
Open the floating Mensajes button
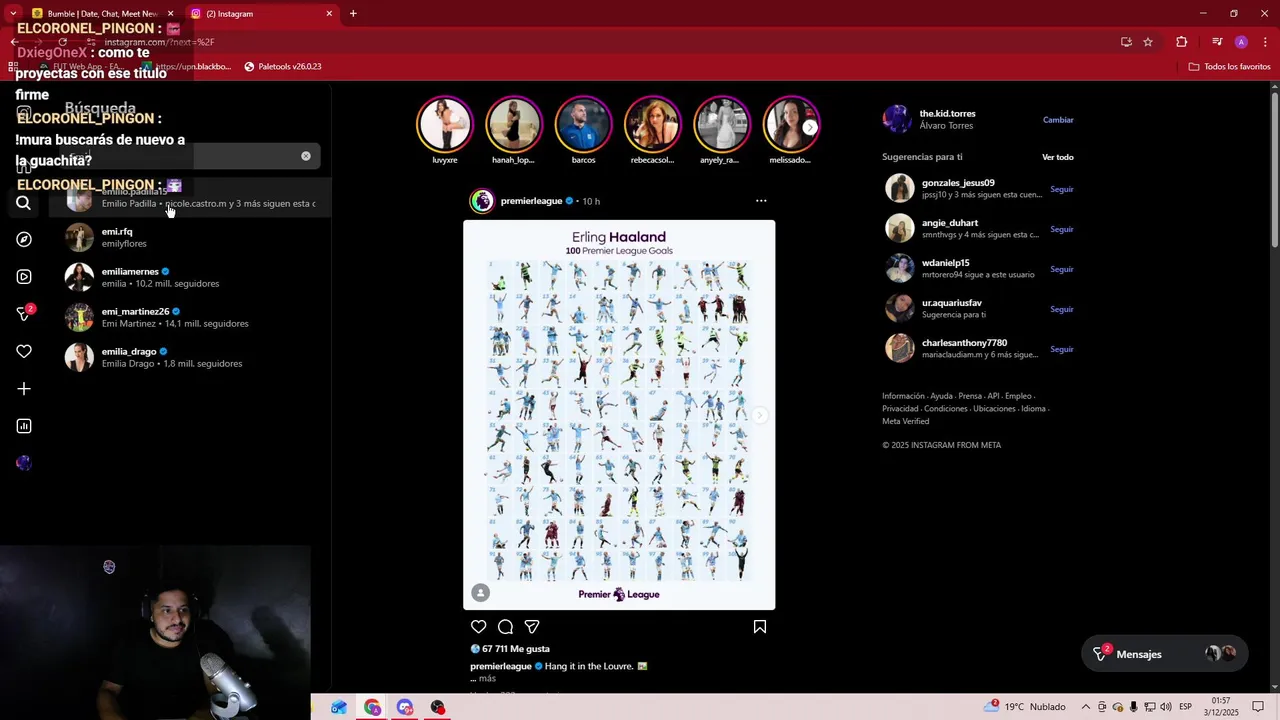[1163, 654]
